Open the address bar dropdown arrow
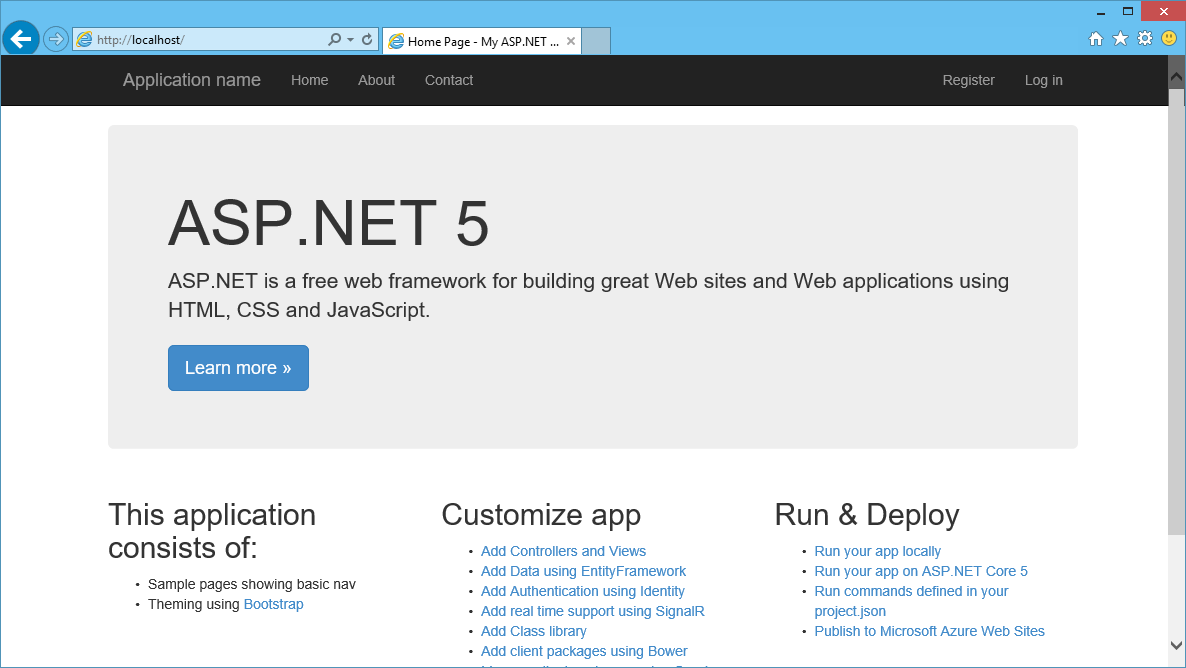 (350, 39)
